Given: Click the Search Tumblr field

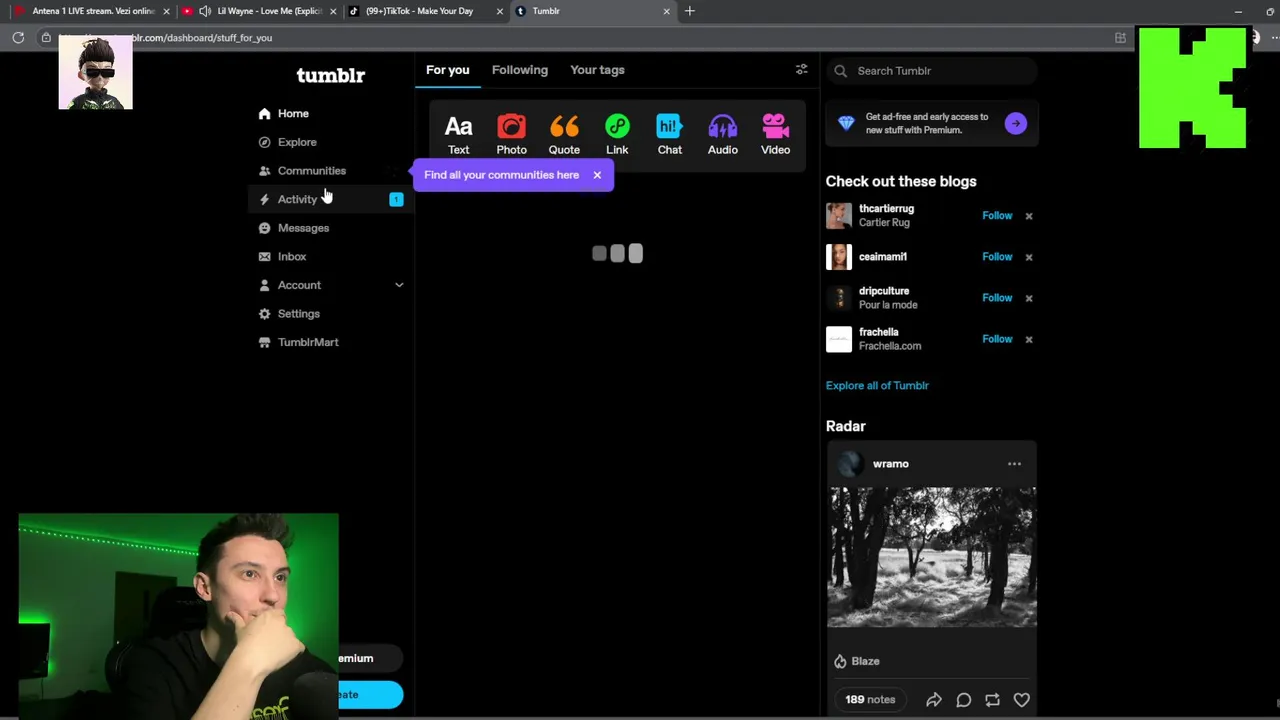Looking at the screenshot, I should (x=932, y=71).
